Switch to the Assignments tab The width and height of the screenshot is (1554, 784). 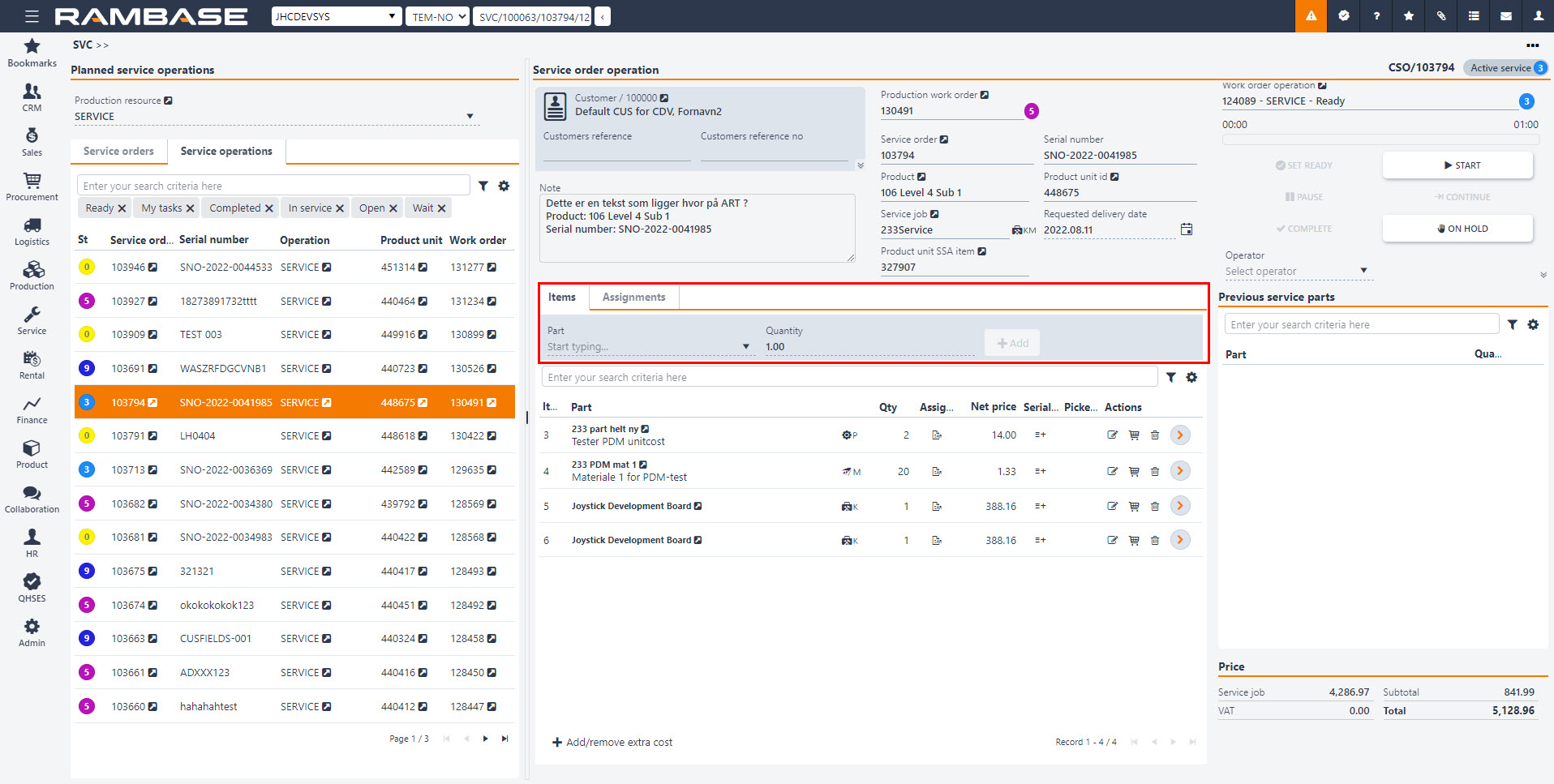click(x=633, y=298)
